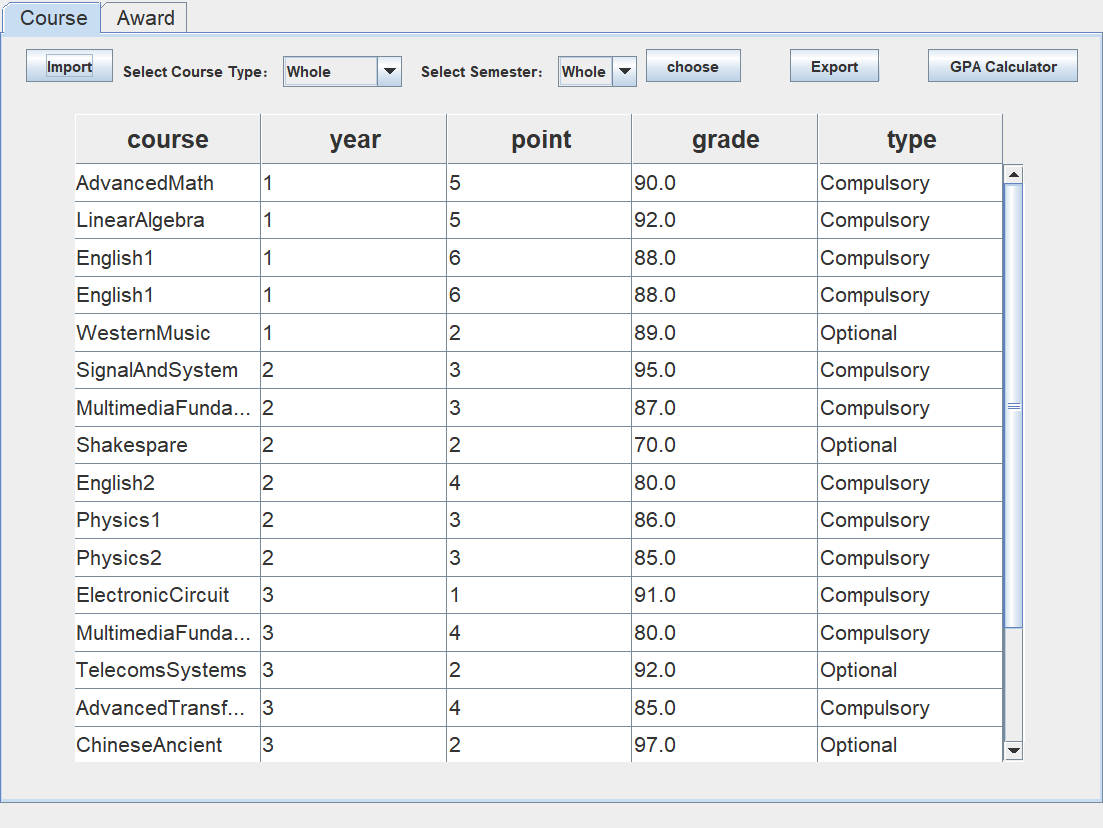Click the table's vertical scrollbar thumb
This screenshot has width=1103, height=828.
pyautogui.click(x=1013, y=405)
